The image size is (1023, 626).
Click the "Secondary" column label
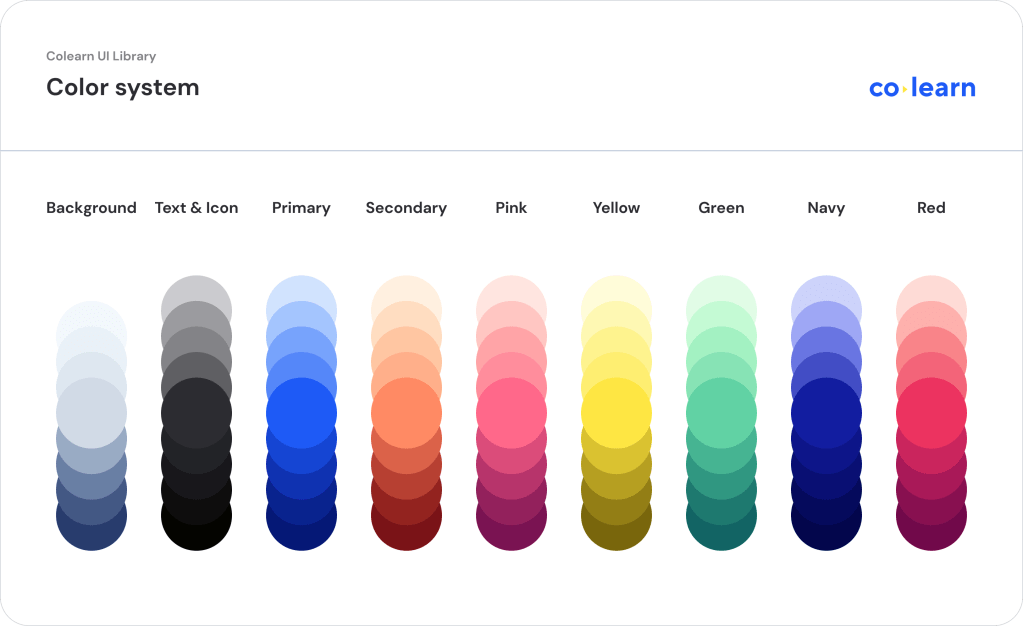coord(406,208)
